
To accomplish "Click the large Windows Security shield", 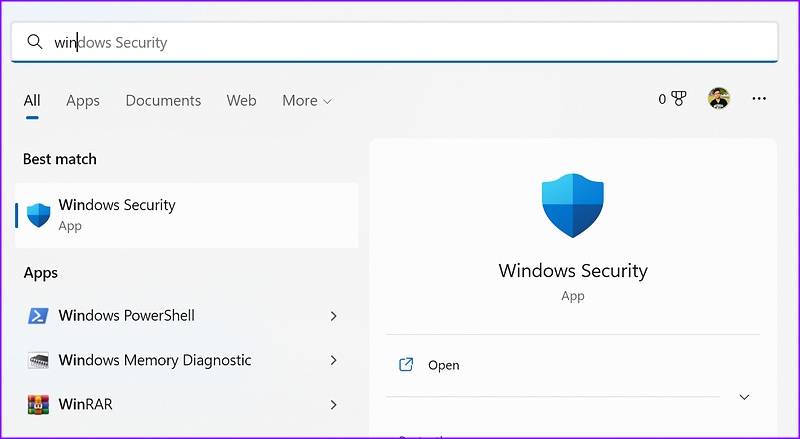I will click(573, 205).
